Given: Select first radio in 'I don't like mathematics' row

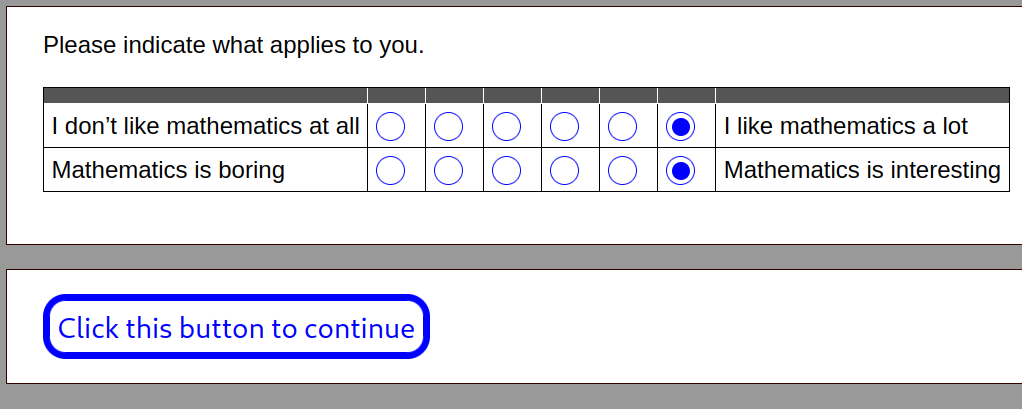Looking at the screenshot, I should (x=390, y=126).
